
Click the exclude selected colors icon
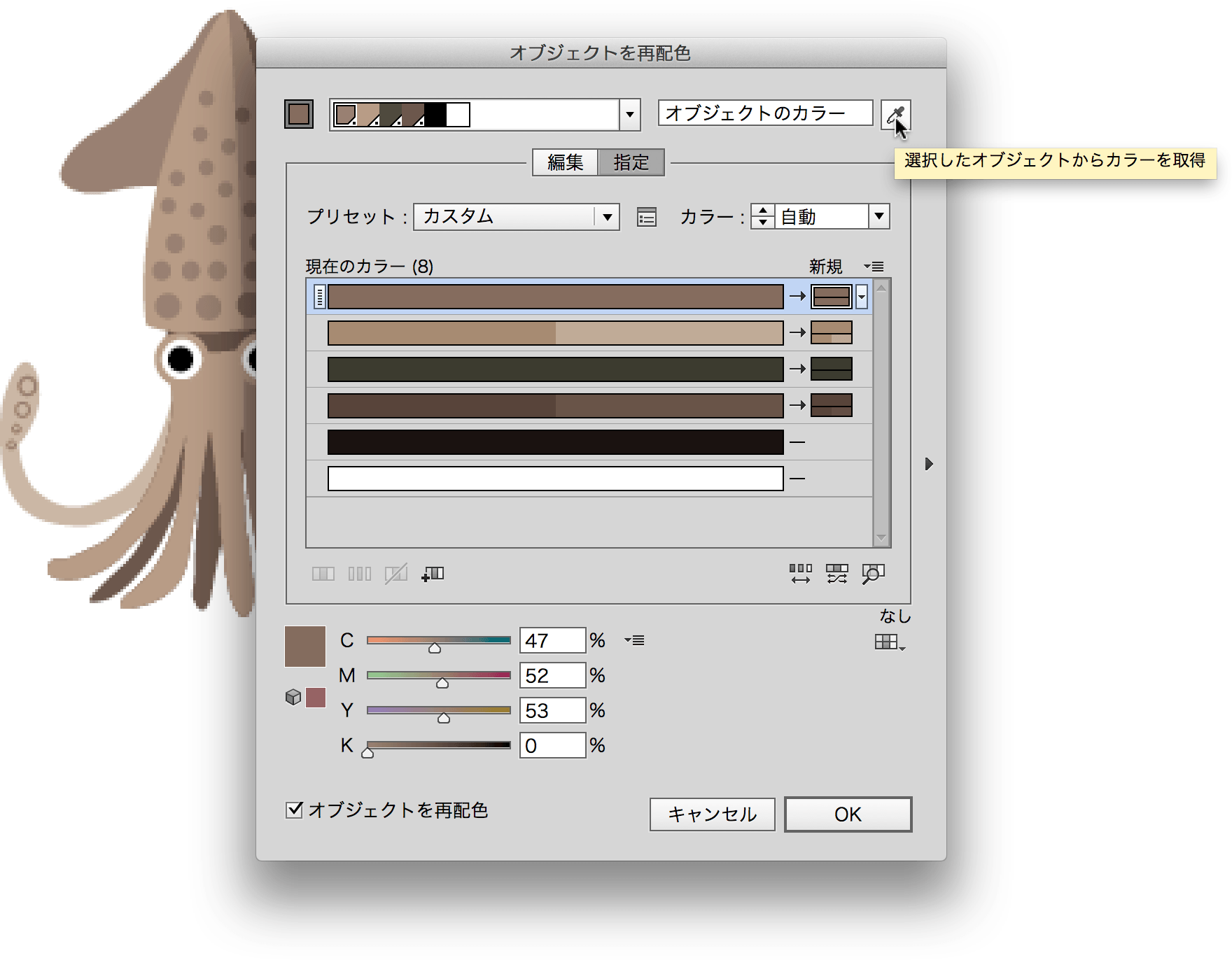(395, 574)
